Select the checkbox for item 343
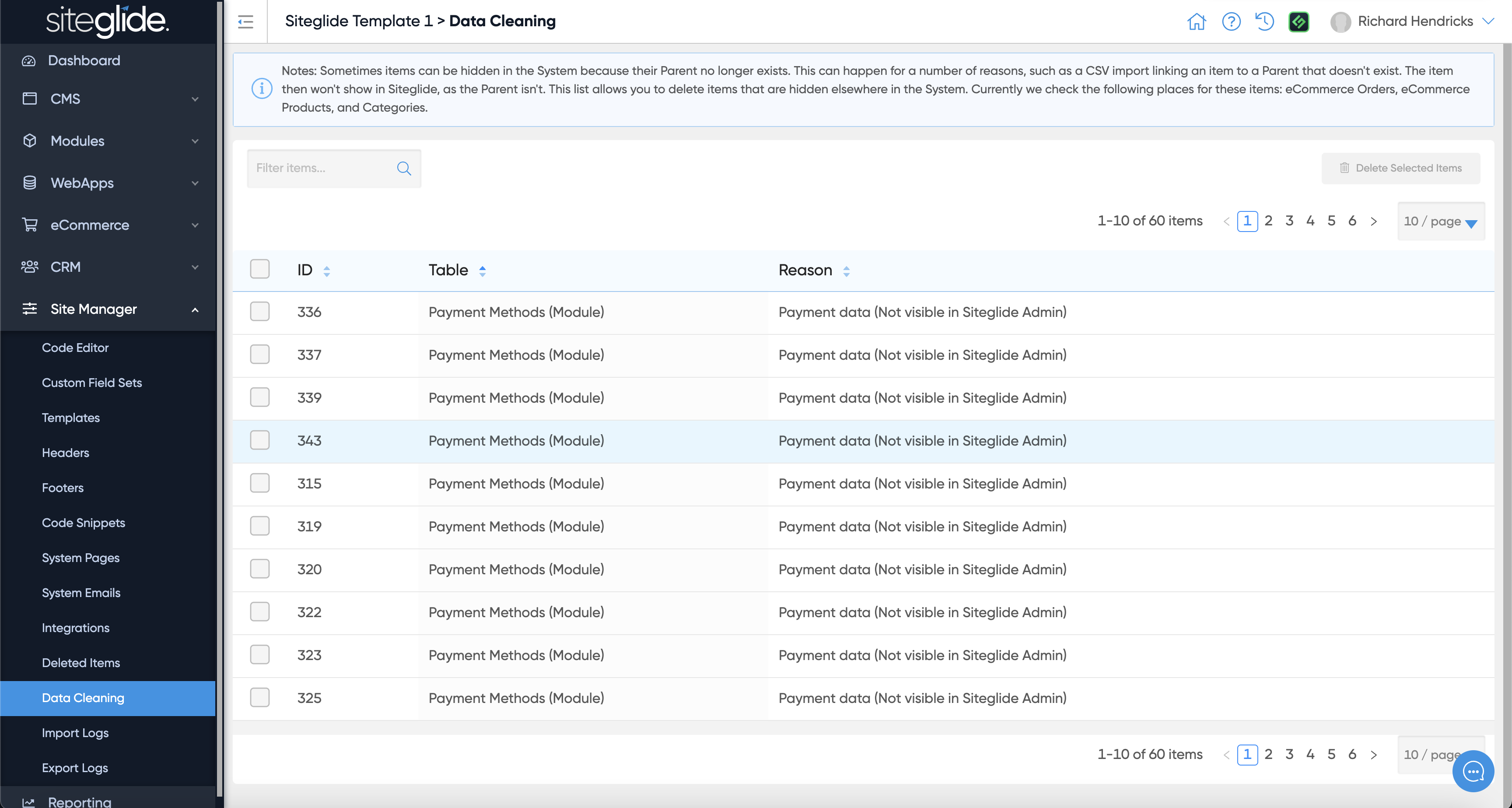Image resolution: width=1512 pixels, height=808 pixels. point(259,440)
